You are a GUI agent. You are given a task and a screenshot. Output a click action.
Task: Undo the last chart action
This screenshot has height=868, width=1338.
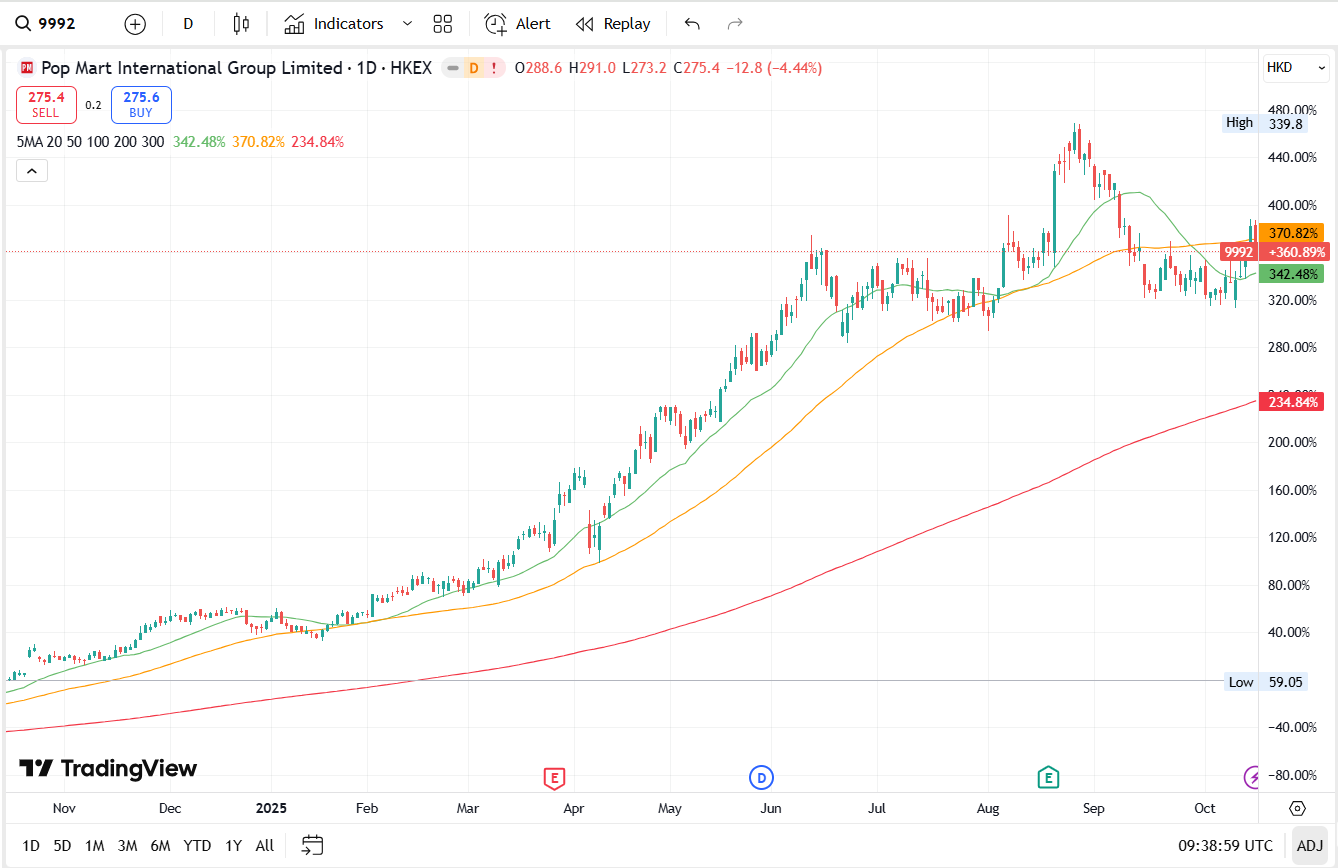(692, 24)
